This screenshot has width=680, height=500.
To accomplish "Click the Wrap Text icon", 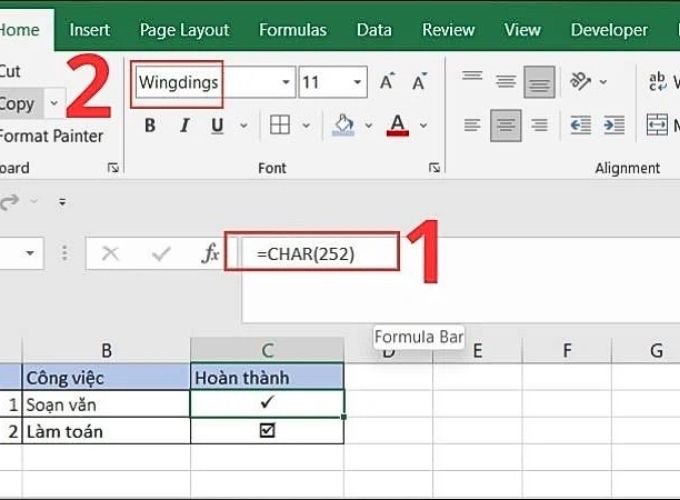I will [658, 81].
